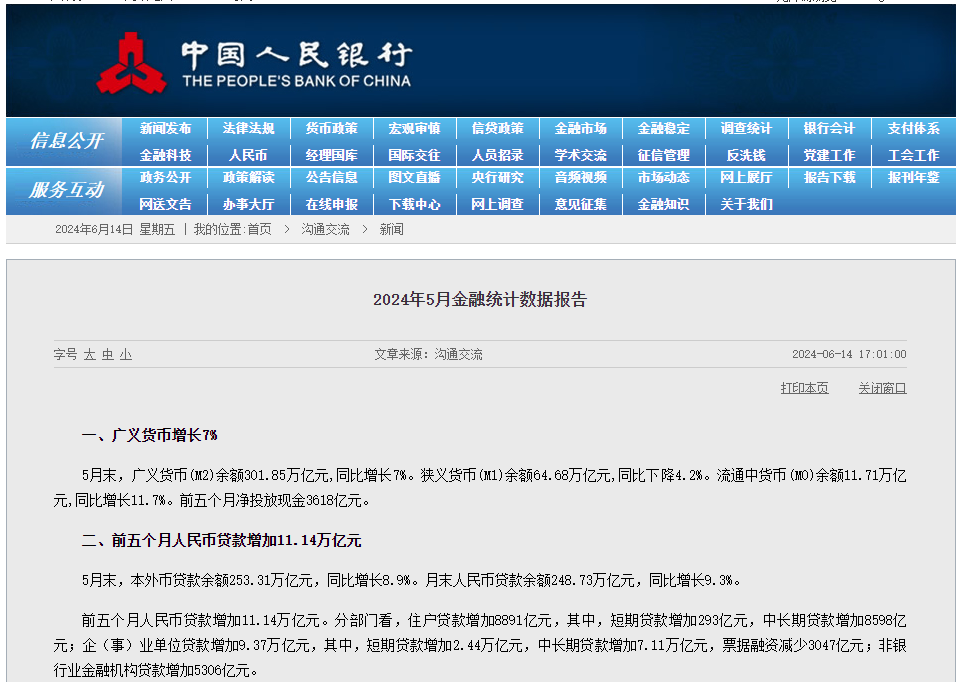
Task: Open the 金融市场 menu item
Action: point(580,129)
